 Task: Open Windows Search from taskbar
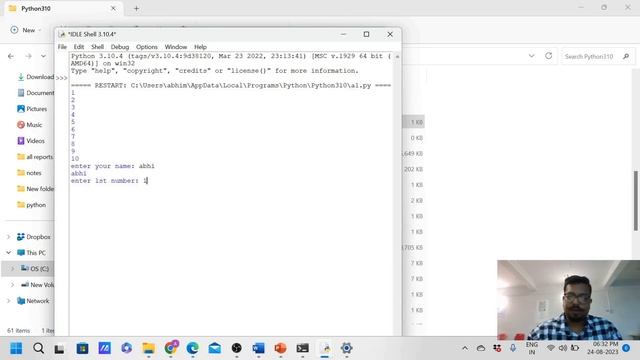[x=38, y=348]
